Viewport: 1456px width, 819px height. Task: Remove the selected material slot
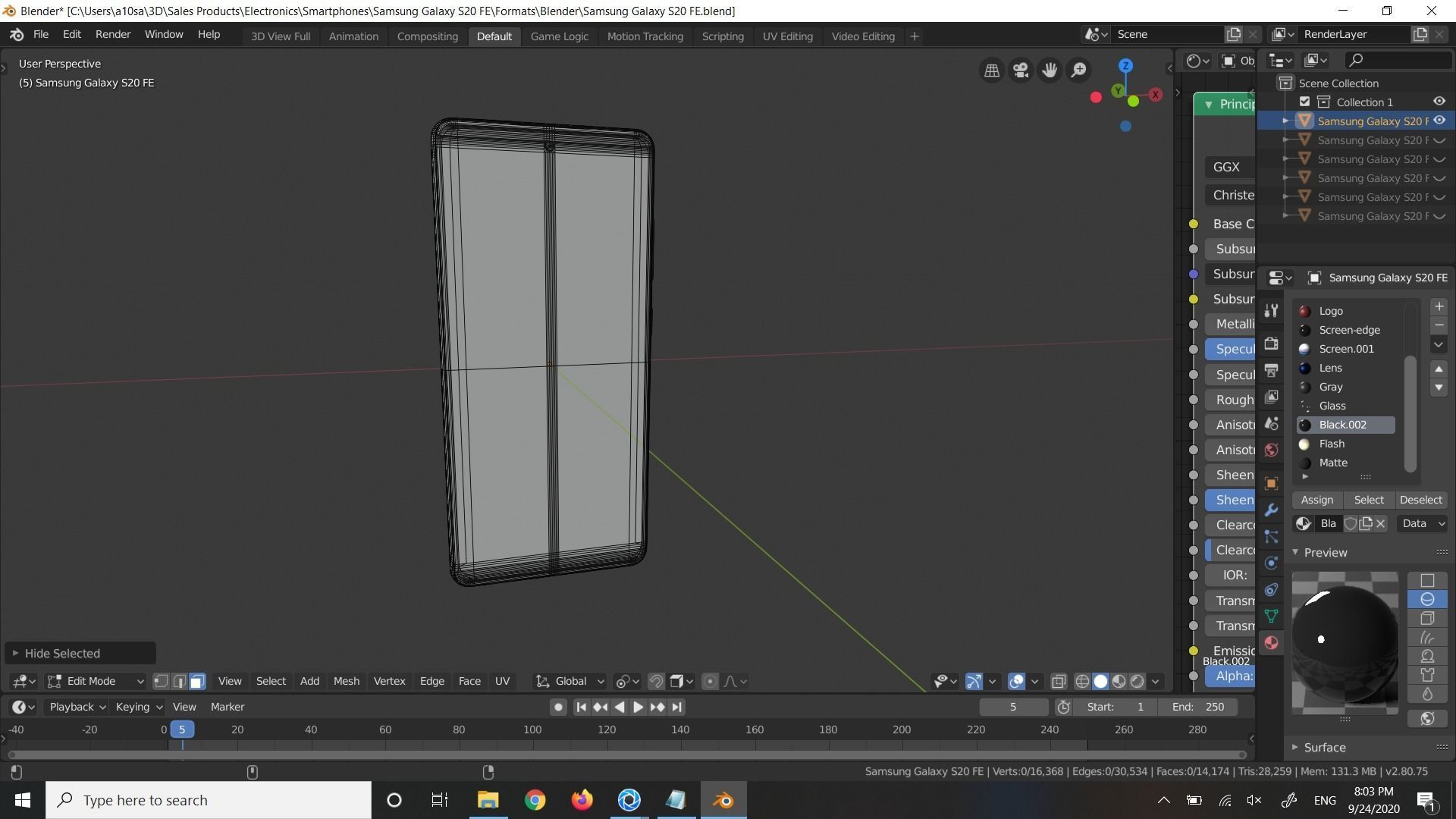tap(1439, 325)
